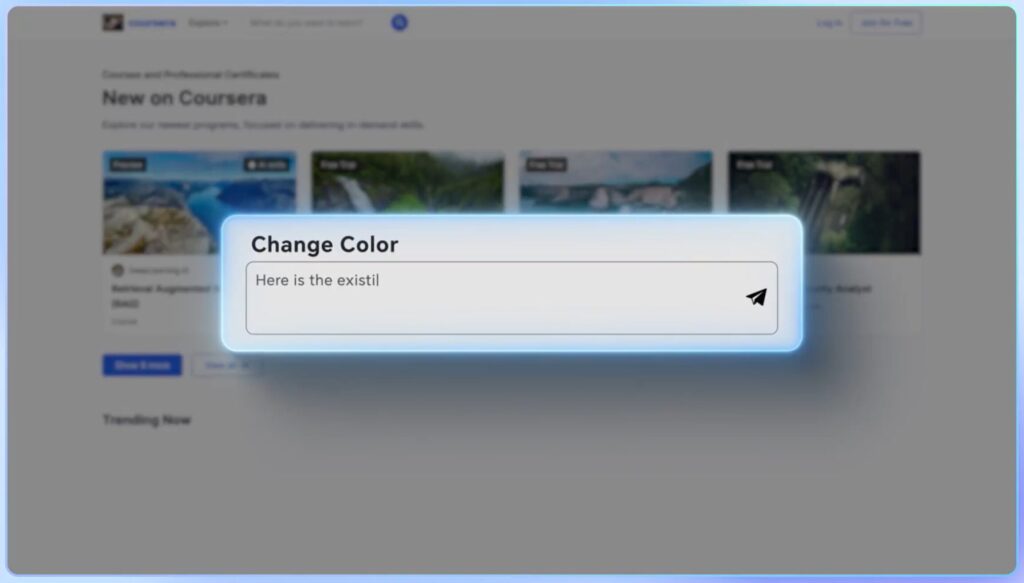The width and height of the screenshot is (1024, 583).
Task: Click Free Trial badge on the fourth card
Action: point(753,165)
